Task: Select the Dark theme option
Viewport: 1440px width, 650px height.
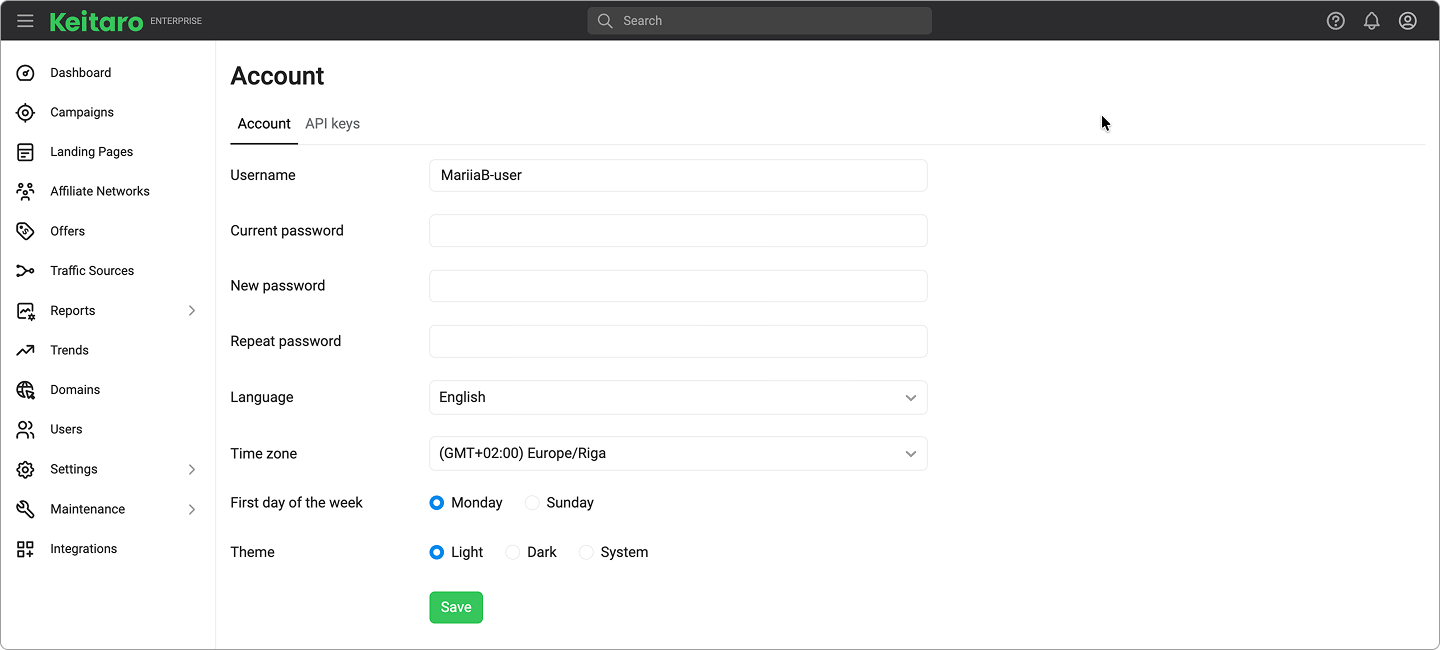Action: click(x=513, y=552)
